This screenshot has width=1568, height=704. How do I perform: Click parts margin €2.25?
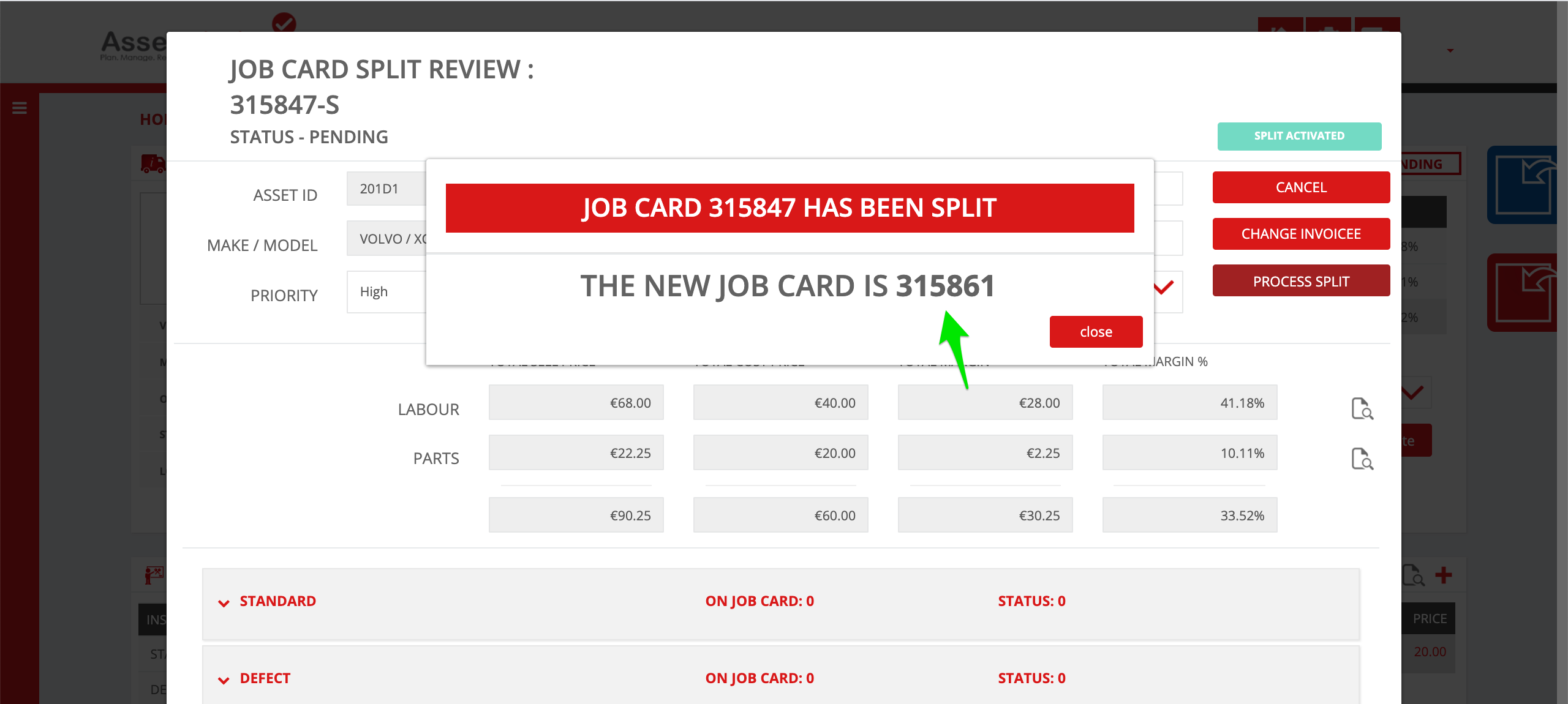(986, 452)
